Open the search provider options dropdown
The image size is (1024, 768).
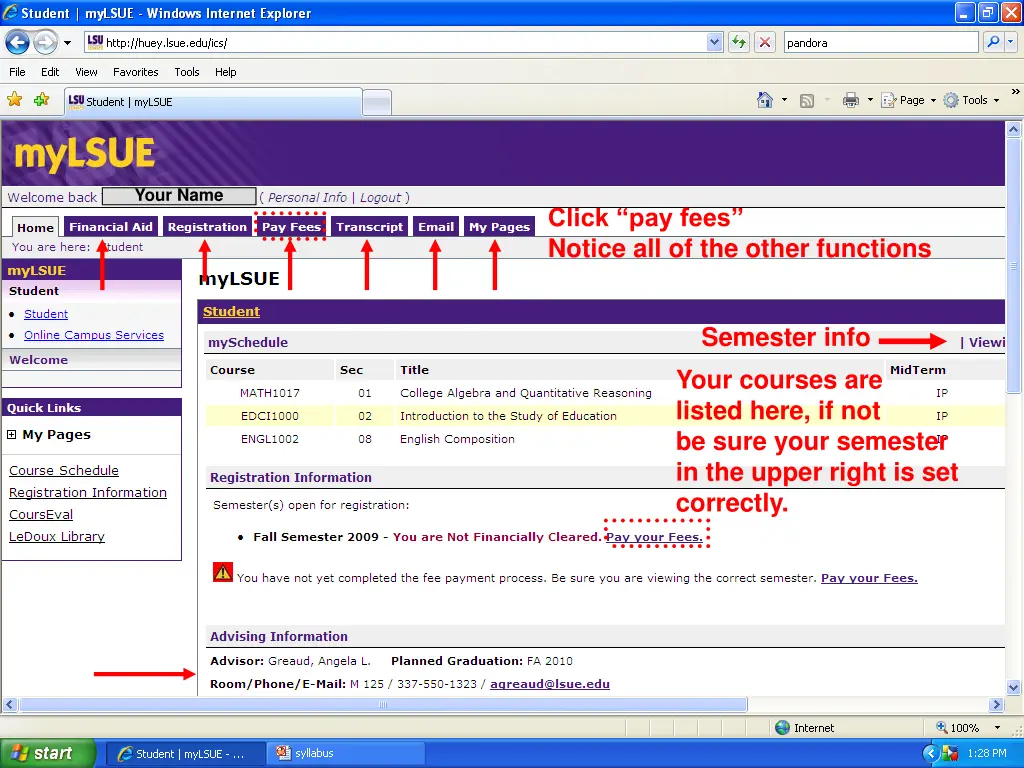click(x=1011, y=42)
